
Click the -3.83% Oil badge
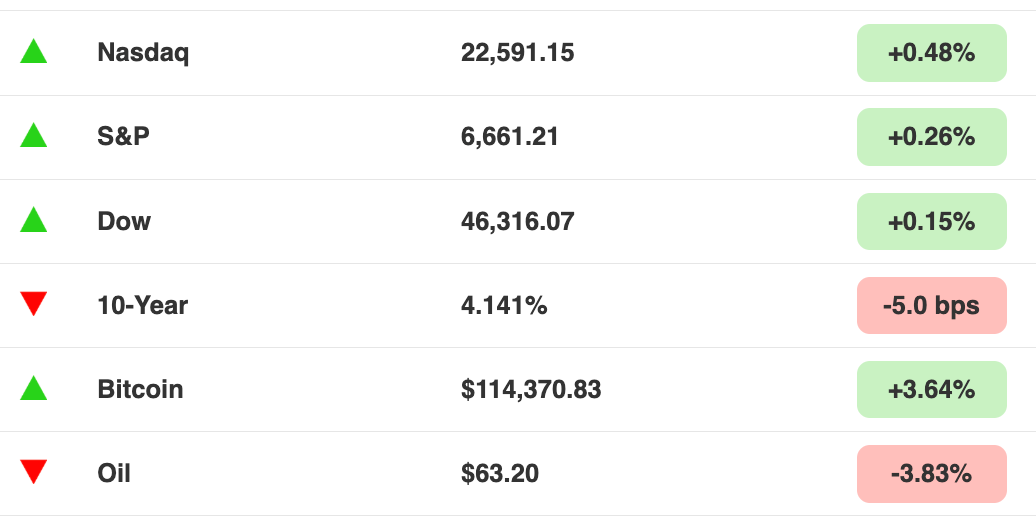coord(932,473)
